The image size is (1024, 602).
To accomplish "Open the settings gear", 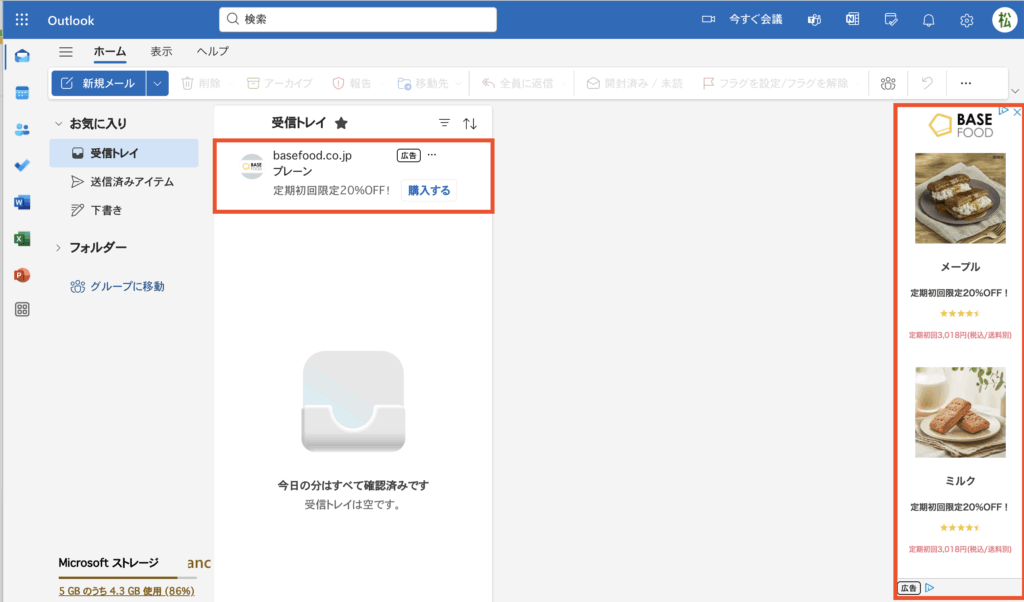I will tap(967, 20).
